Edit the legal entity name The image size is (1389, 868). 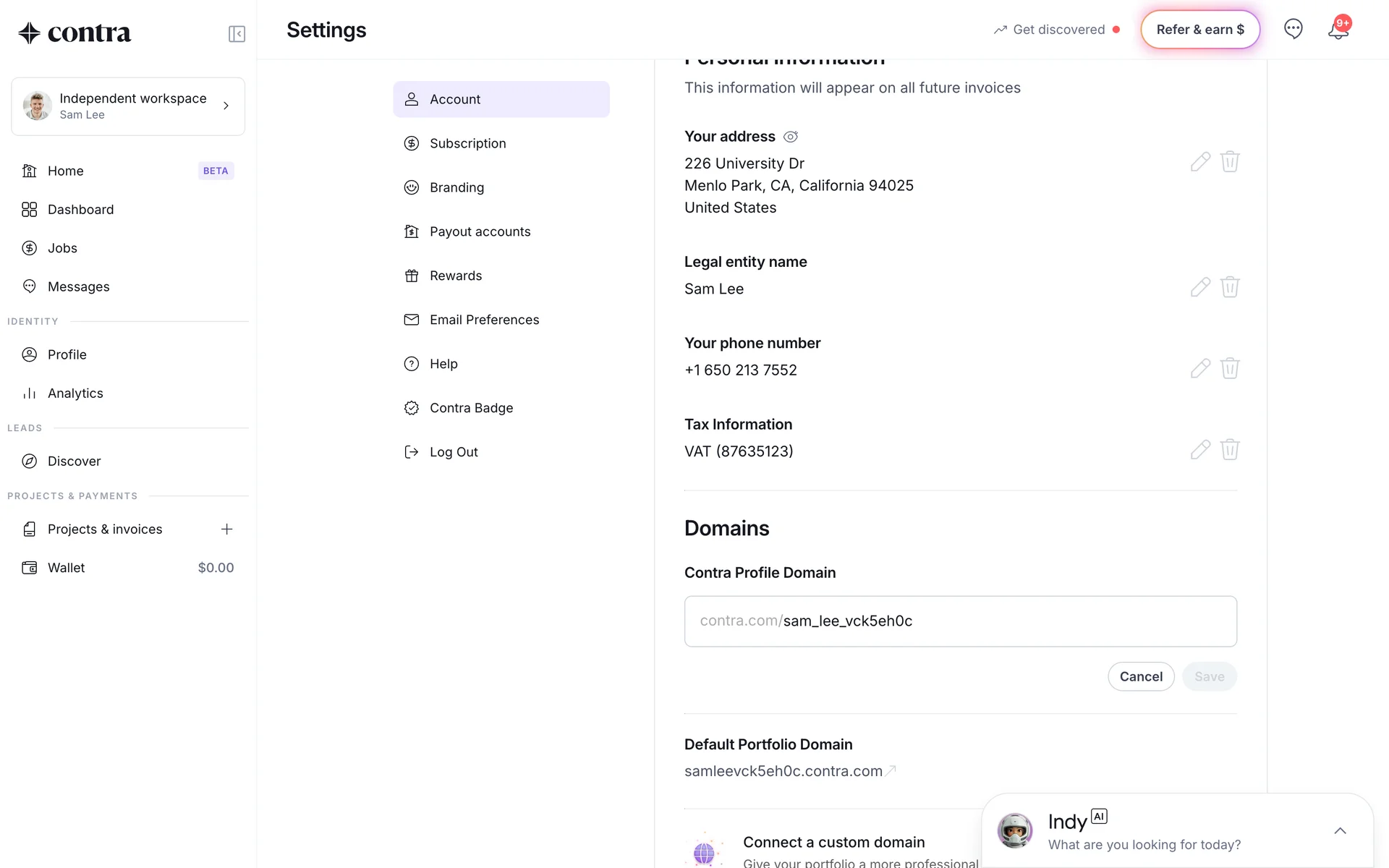1199,287
